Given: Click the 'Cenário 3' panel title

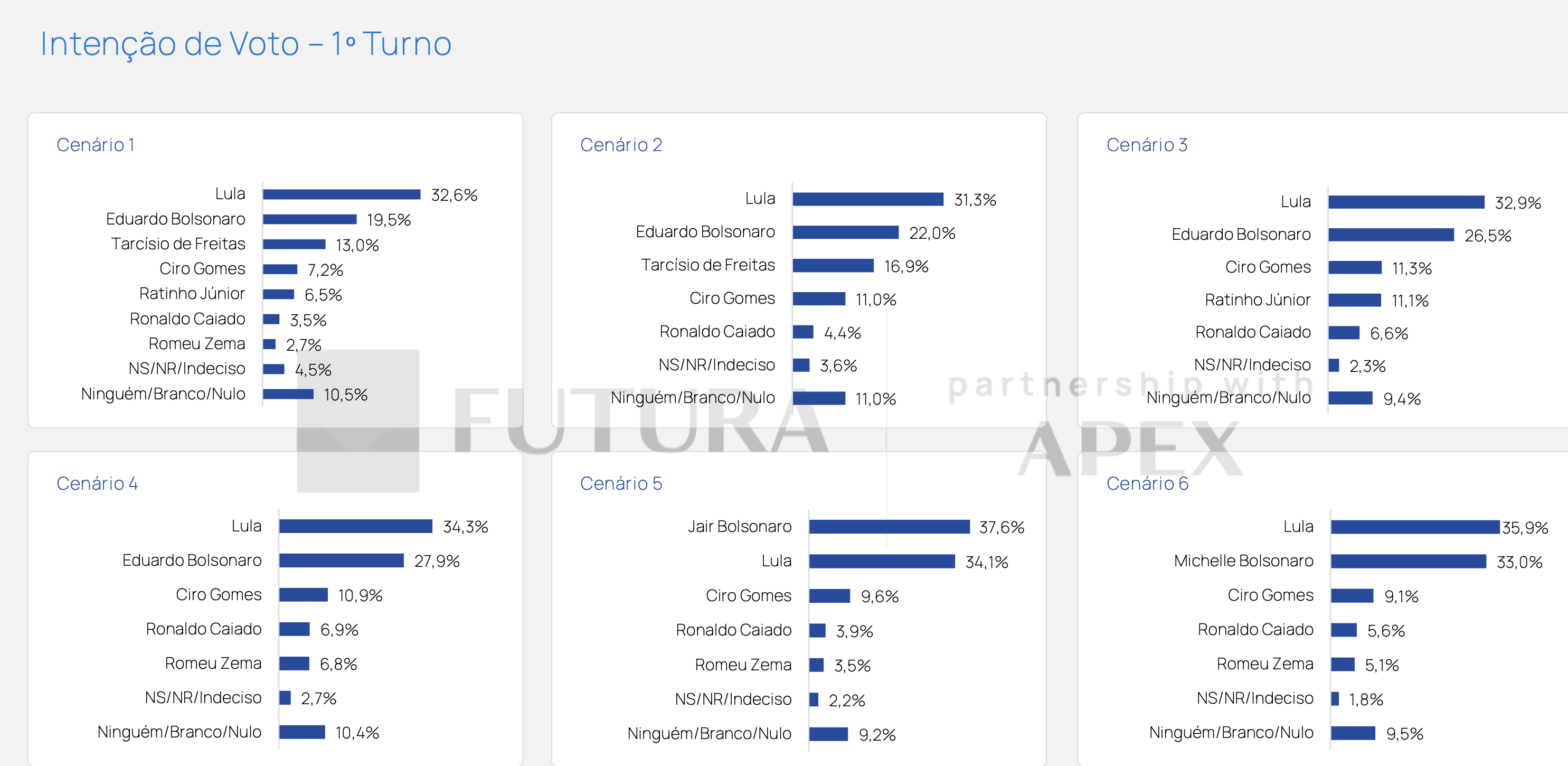Looking at the screenshot, I should (1146, 145).
